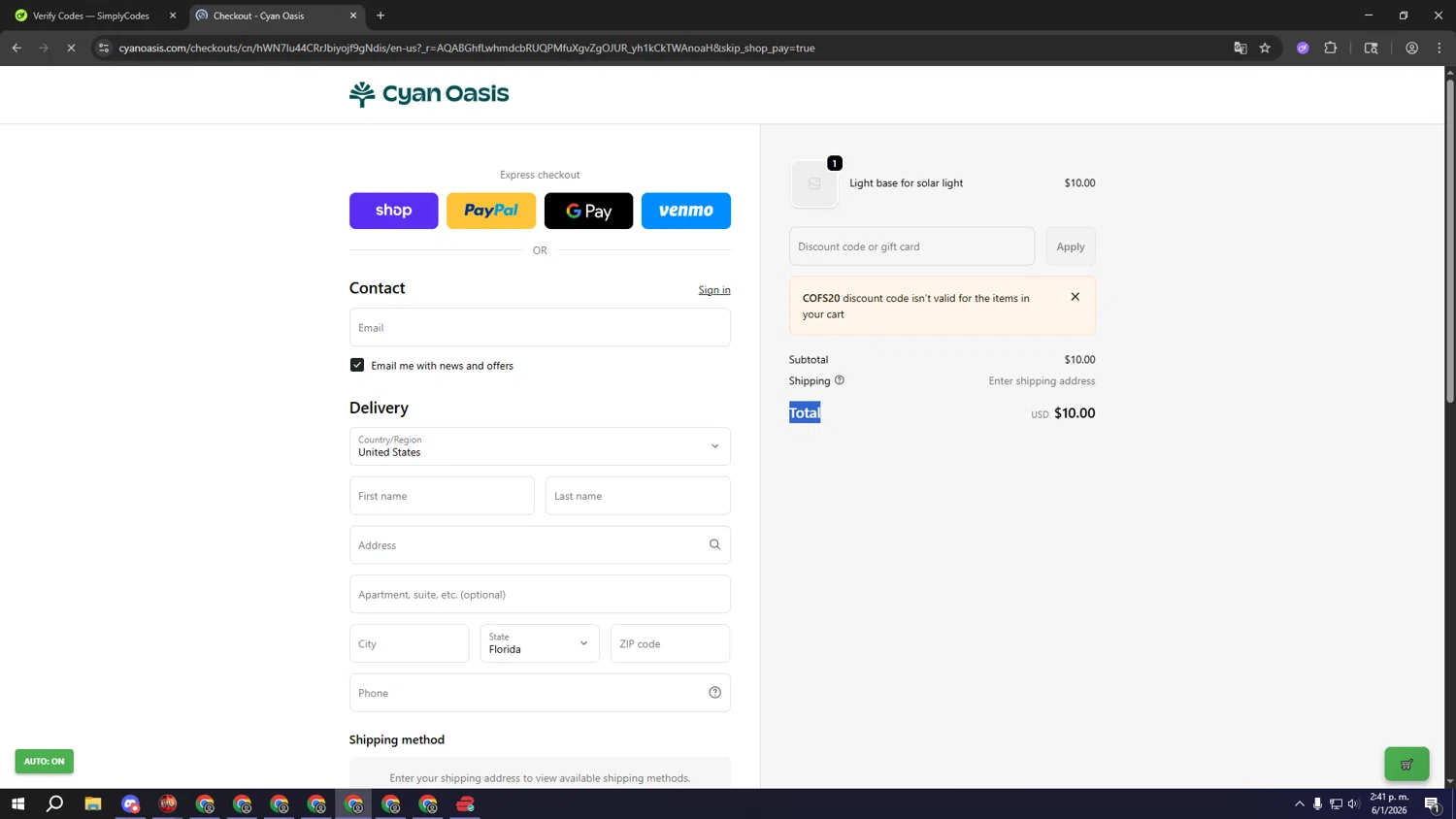Apply the discount code
The image size is (1456, 819).
pyautogui.click(x=1071, y=246)
